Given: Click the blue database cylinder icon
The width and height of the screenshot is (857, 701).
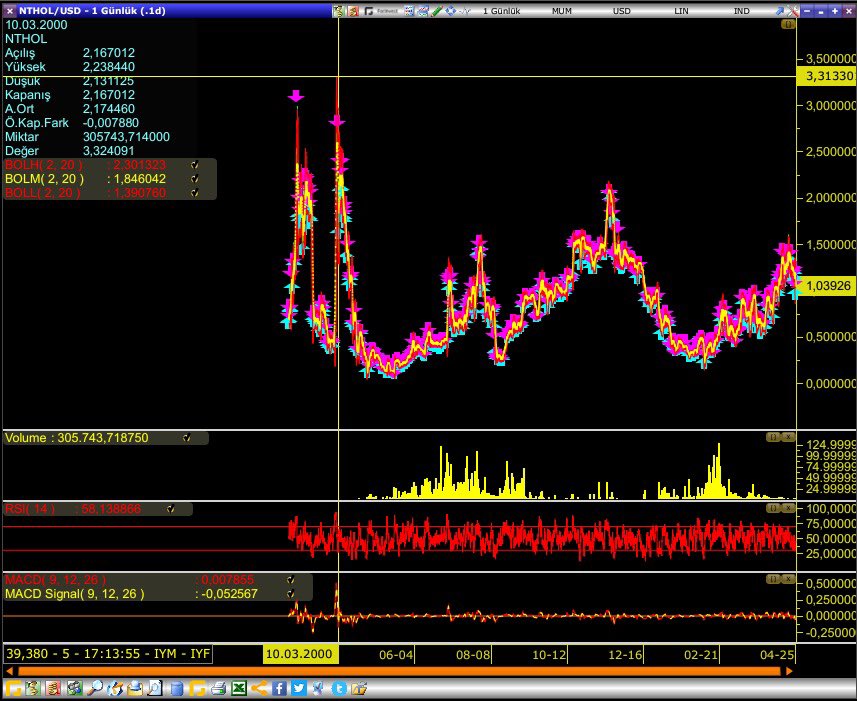Looking at the screenshot, I should 177,688.
